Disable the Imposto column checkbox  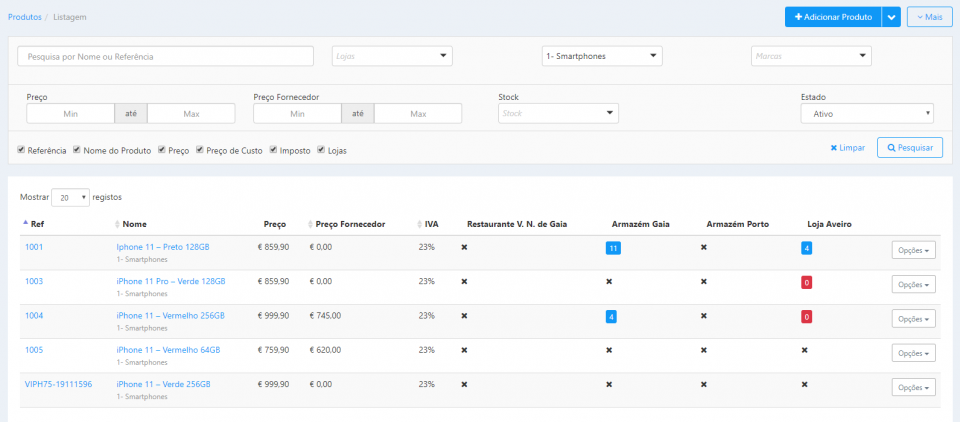coord(274,150)
